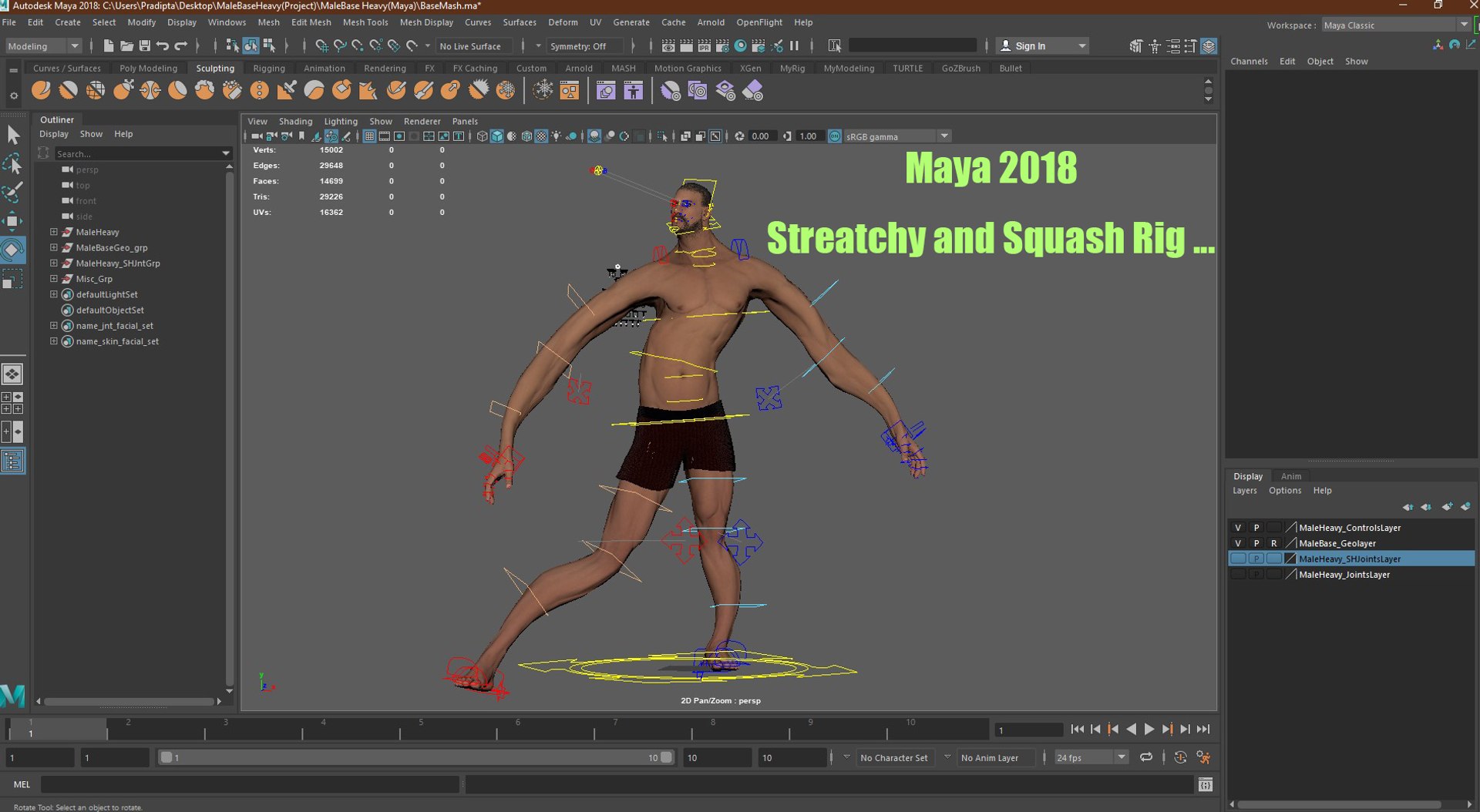Toggle playback P of MaleHeavy_JointsLayer
This screenshot has width=1480, height=812.
point(1256,574)
